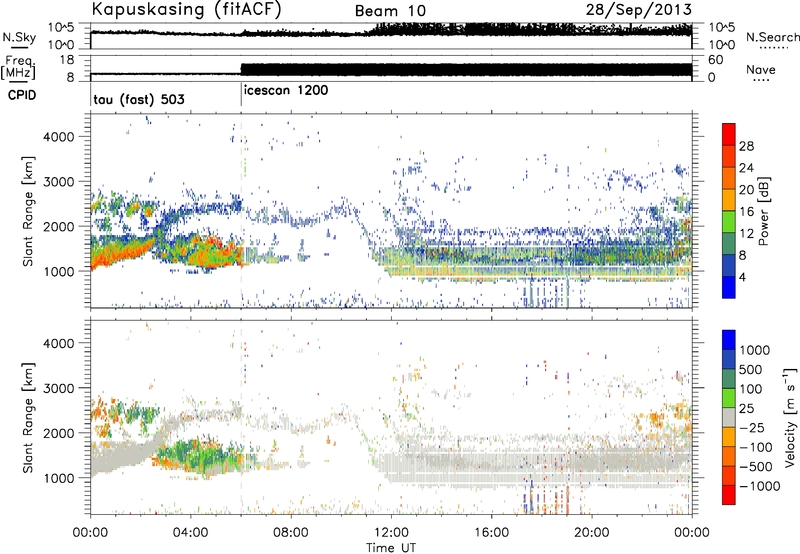Click the '28' power colorbar tick value

pos(746,146)
